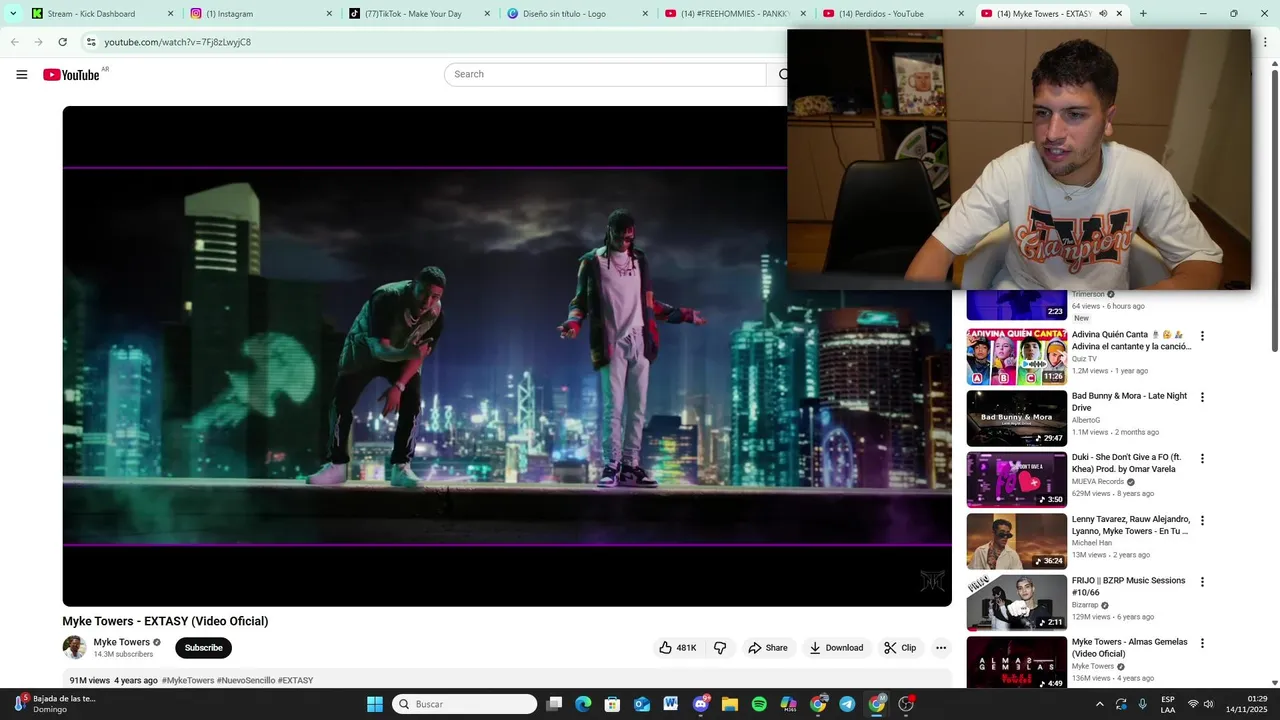Open Discord from taskbar

pyautogui.click(x=701, y=704)
